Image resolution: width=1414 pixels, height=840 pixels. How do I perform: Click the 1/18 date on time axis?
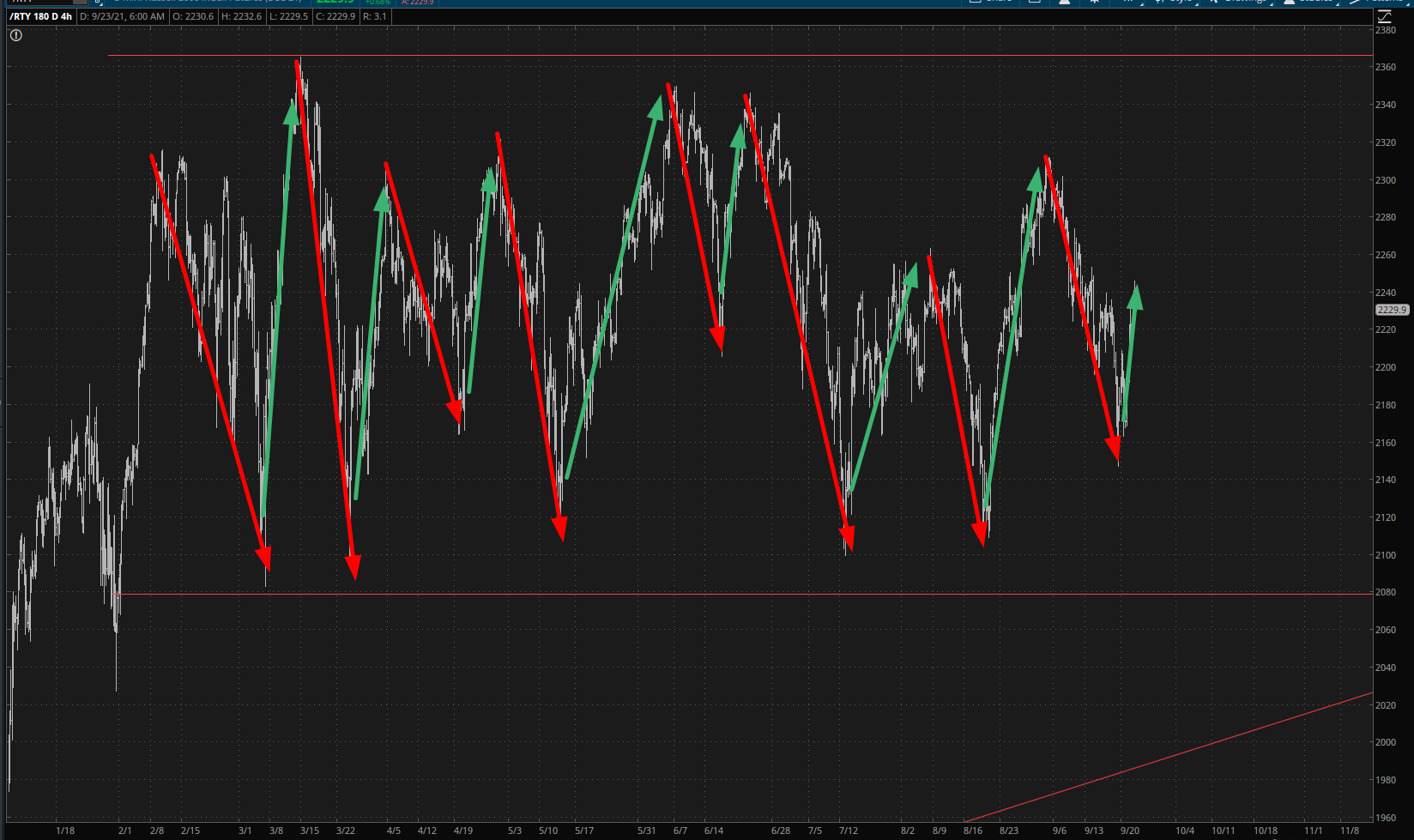tap(65, 831)
